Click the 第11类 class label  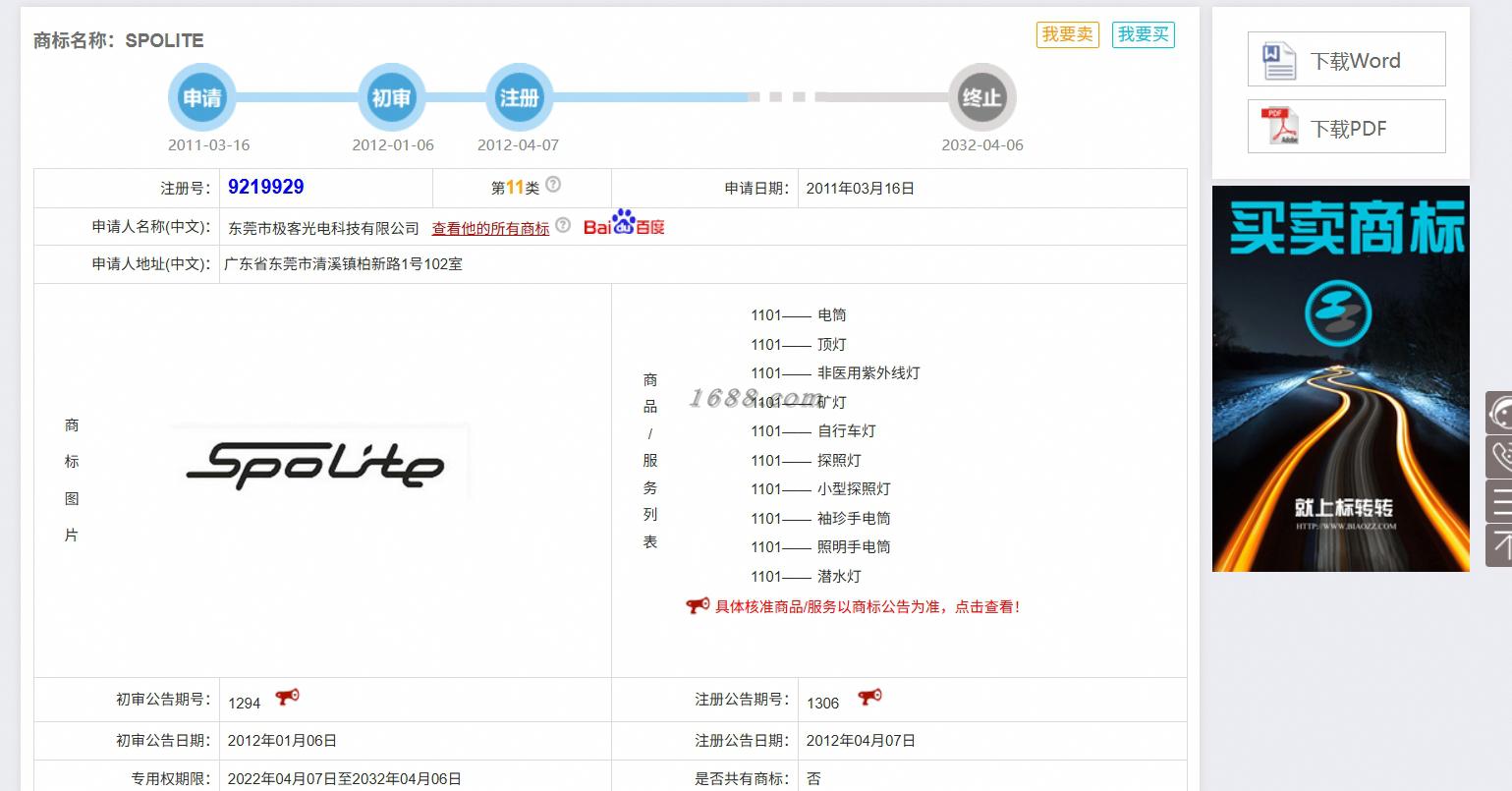[515, 188]
